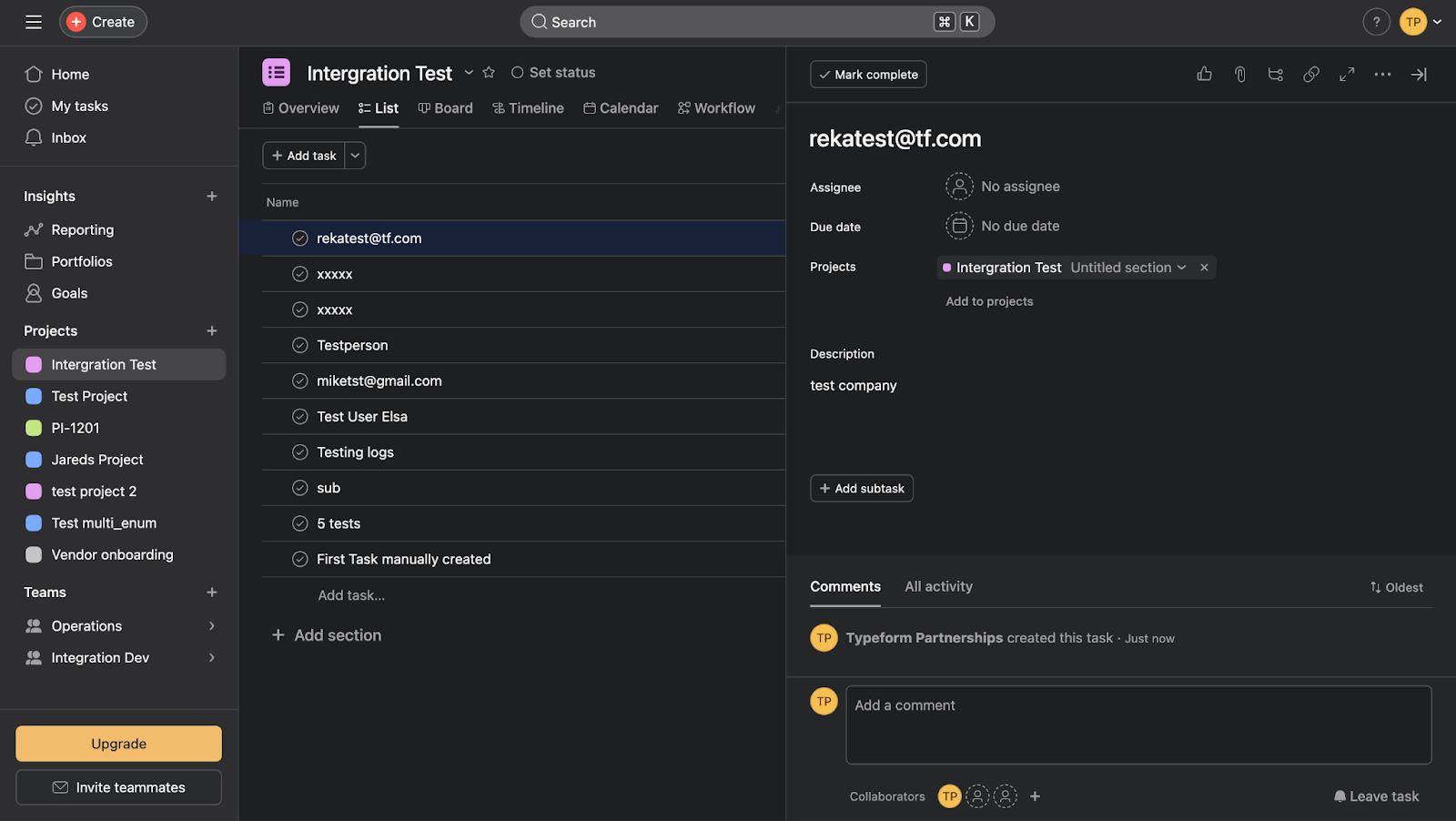
Task: Check off the 'Testing logs' task
Action: coord(300,452)
